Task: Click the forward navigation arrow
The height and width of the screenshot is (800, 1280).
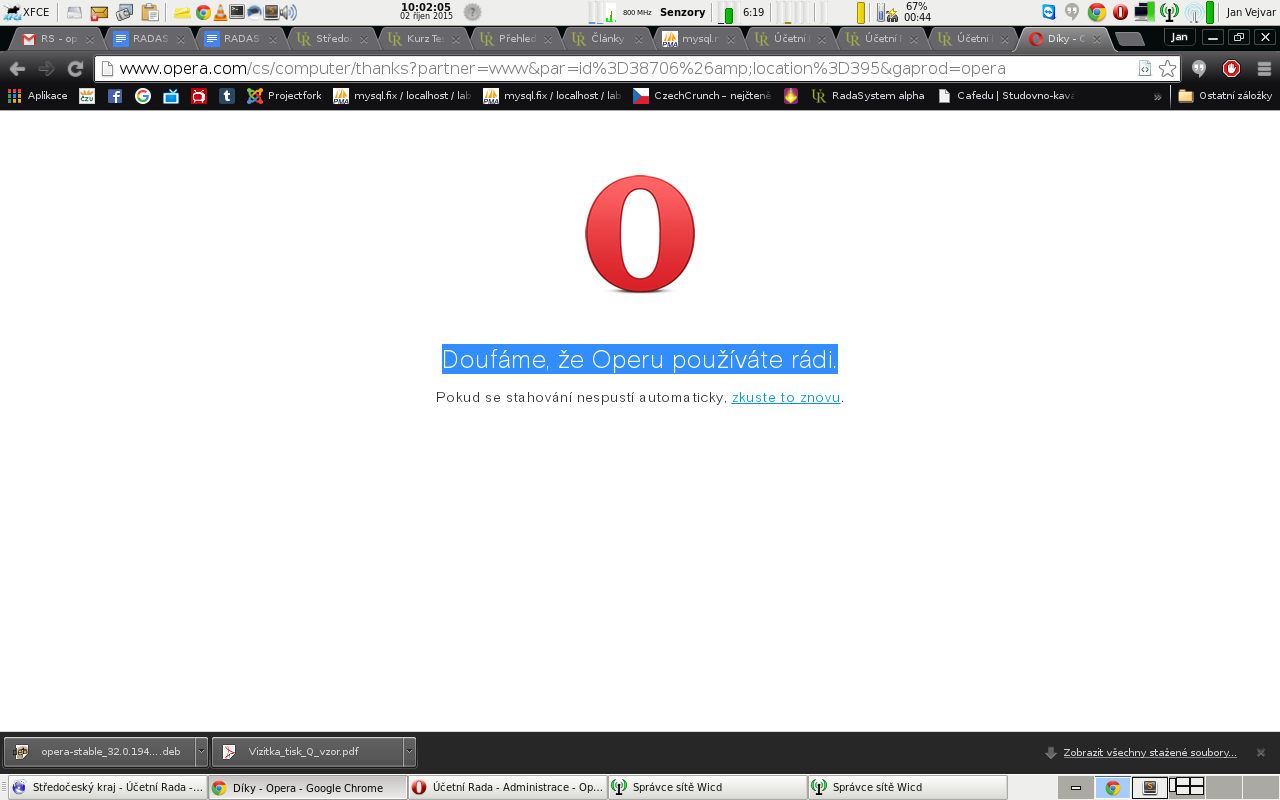Action: click(x=46, y=69)
